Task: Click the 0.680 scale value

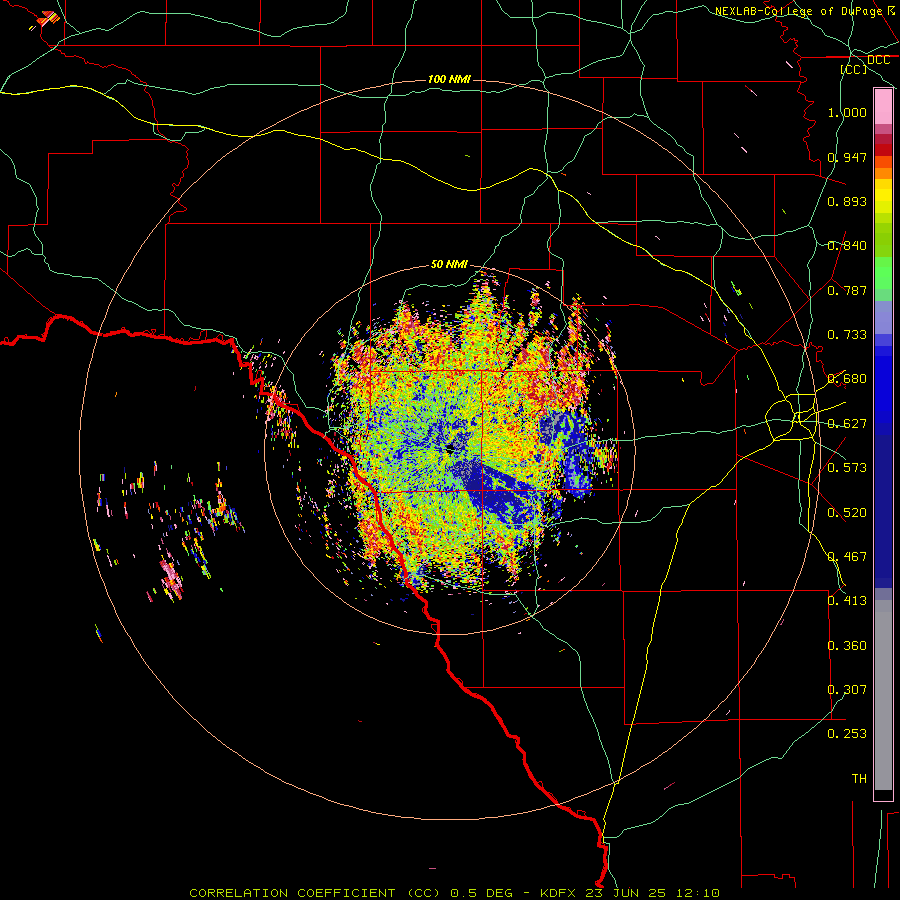Action: (847, 379)
